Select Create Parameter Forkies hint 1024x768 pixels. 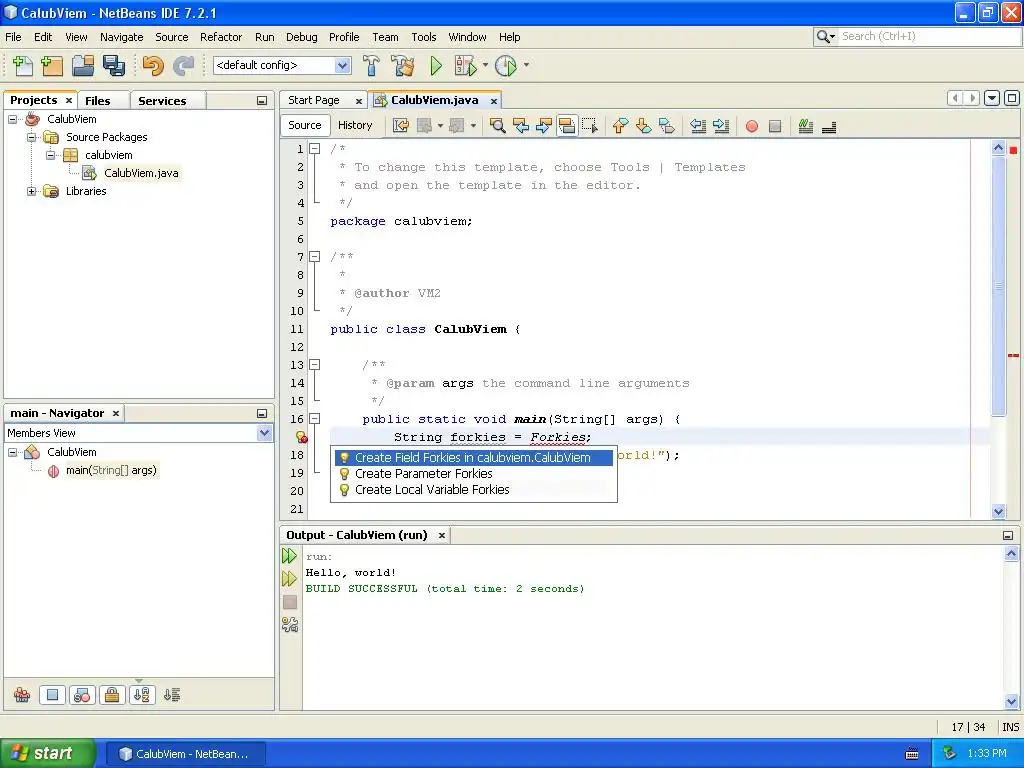click(476, 473)
